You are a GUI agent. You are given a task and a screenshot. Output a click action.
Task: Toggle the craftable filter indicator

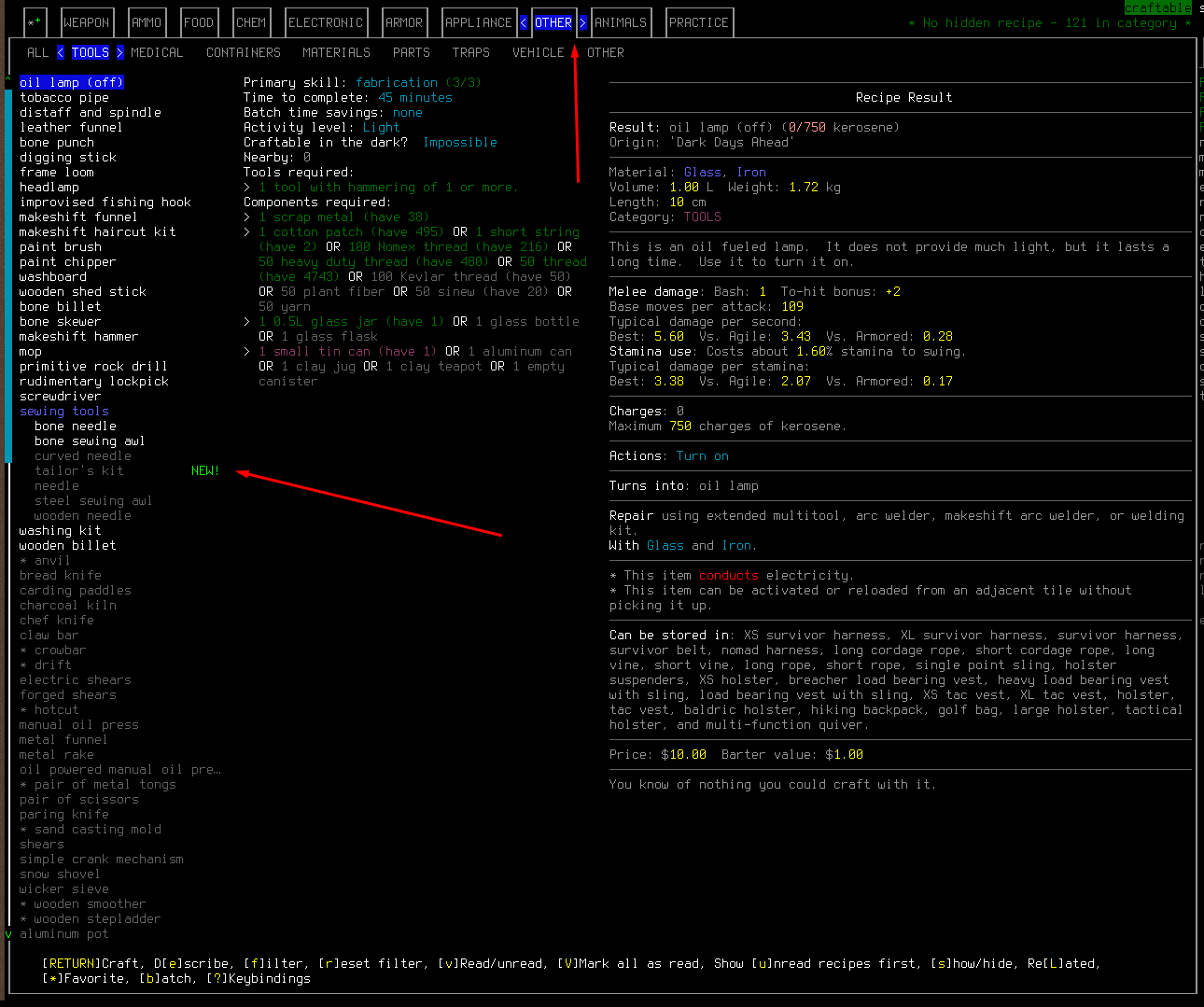click(x=1157, y=7)
